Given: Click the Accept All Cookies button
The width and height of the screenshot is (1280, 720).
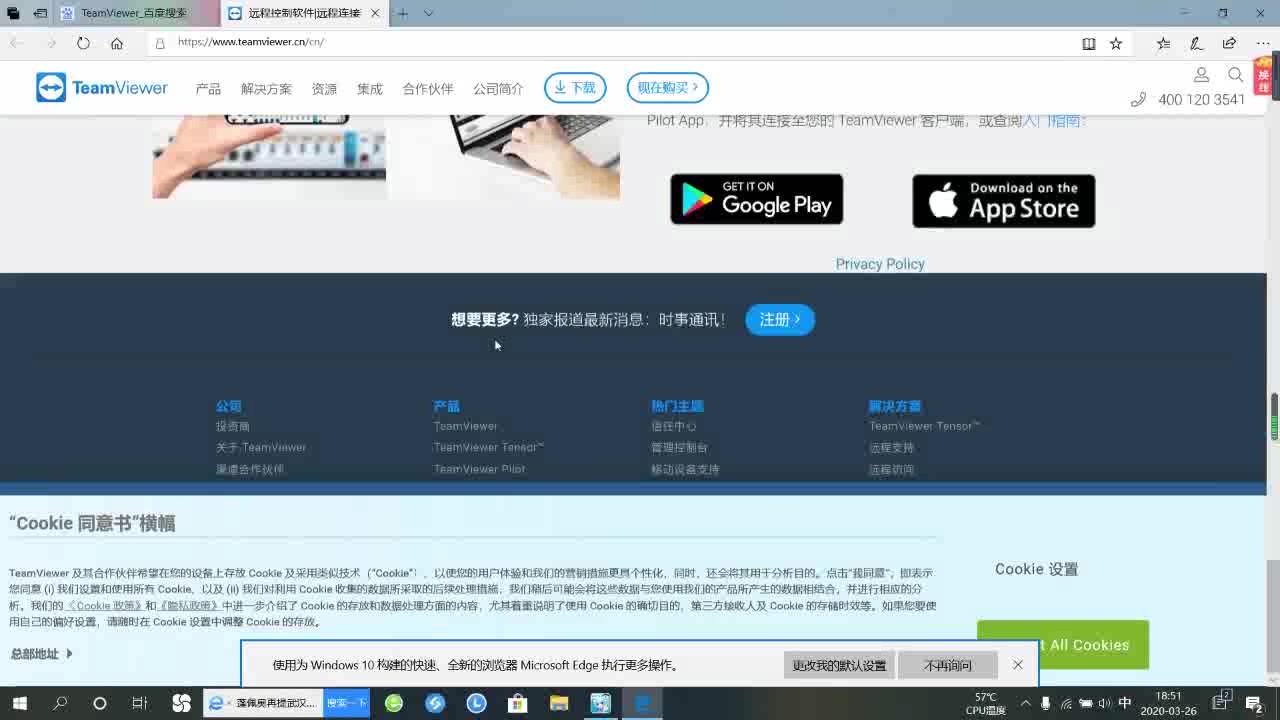Looking at the screenshot, I should tap(1063, 645).
